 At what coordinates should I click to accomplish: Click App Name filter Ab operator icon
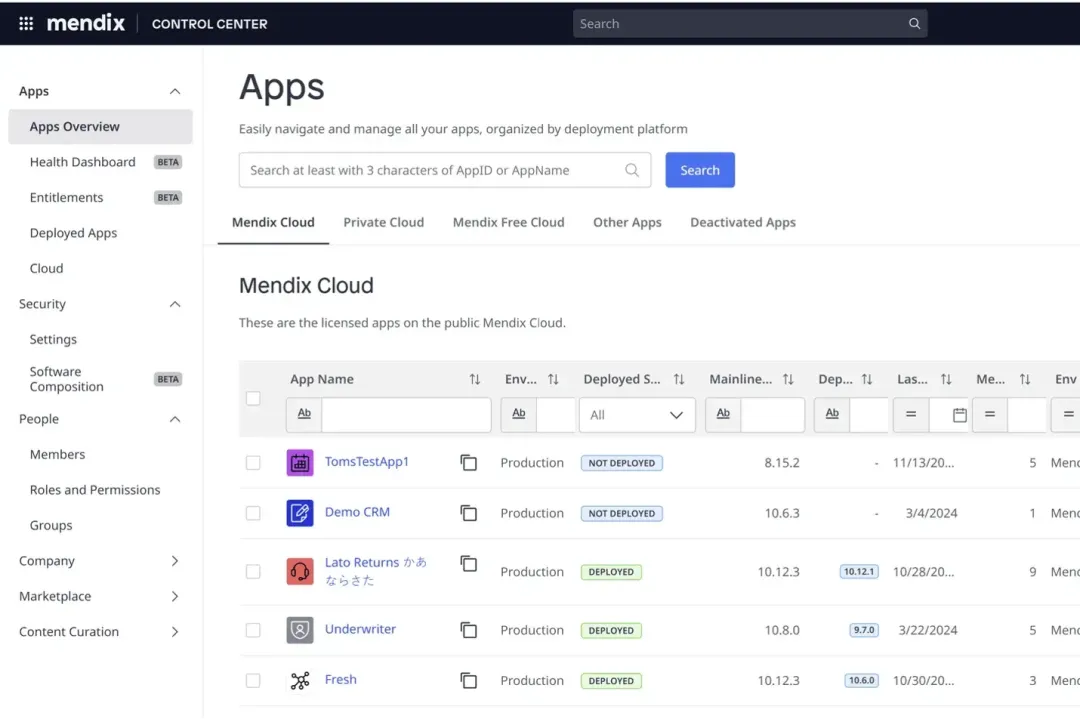304,414
